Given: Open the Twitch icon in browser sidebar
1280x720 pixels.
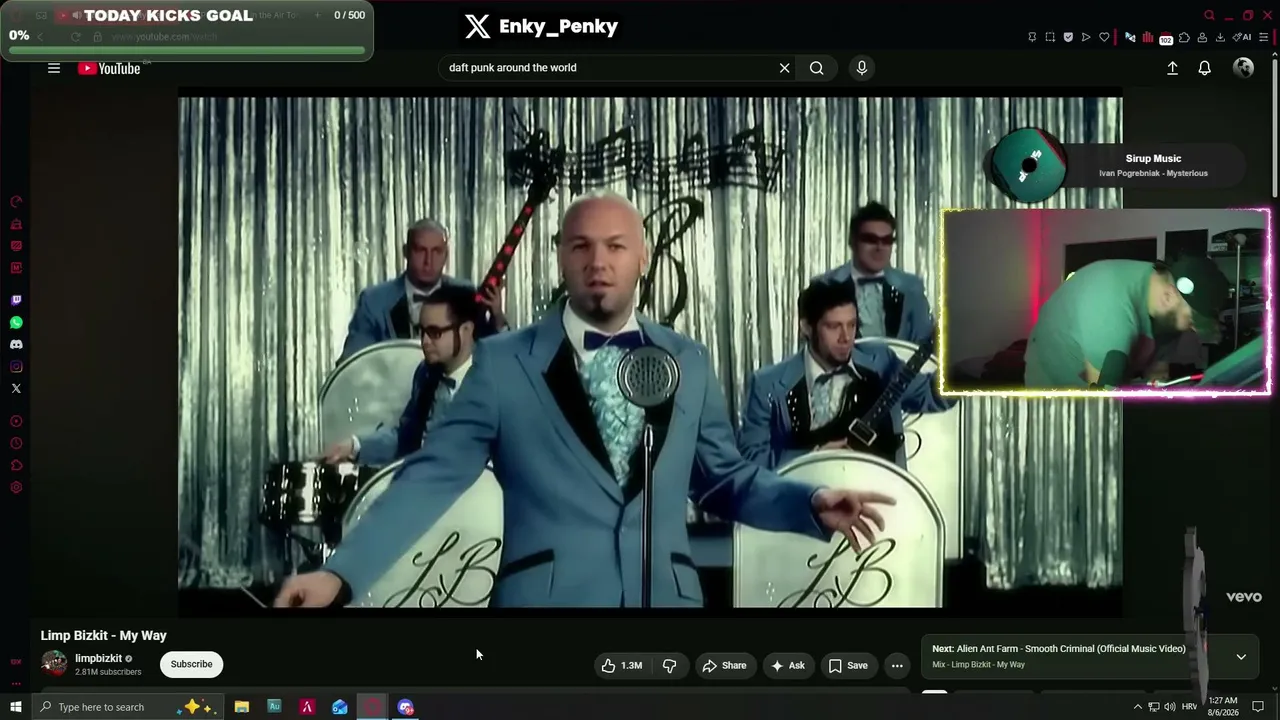Looking at the screenshot, I should [16, 300].
